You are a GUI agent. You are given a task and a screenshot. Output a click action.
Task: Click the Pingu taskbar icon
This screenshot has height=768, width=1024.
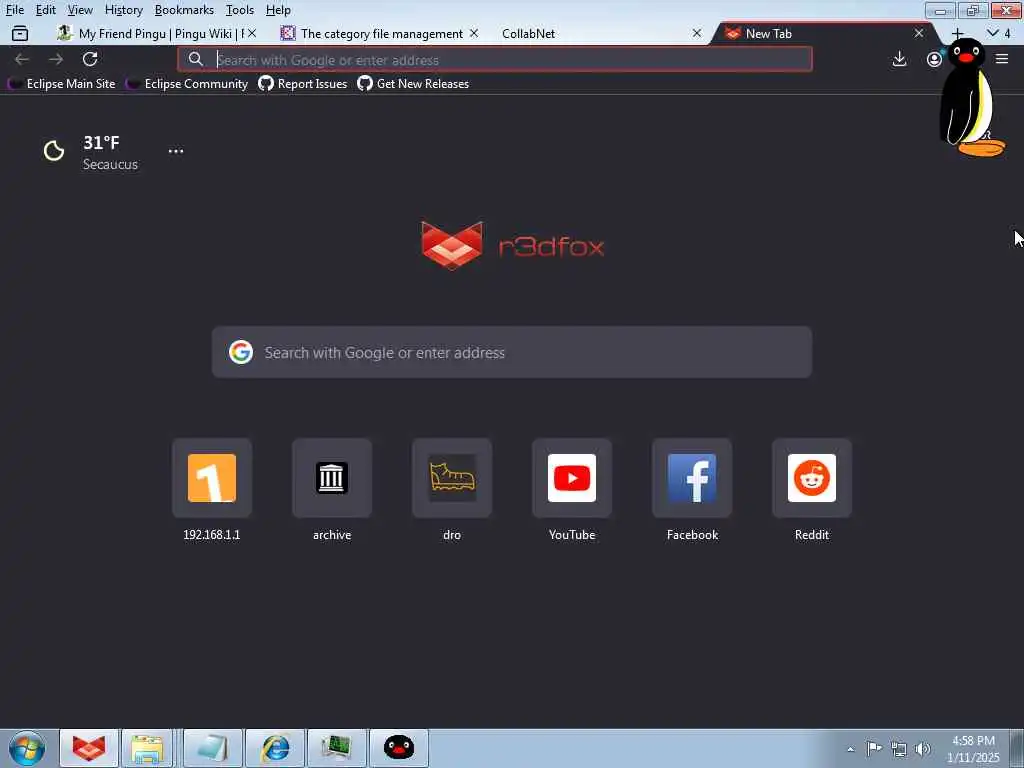[398, 748]
